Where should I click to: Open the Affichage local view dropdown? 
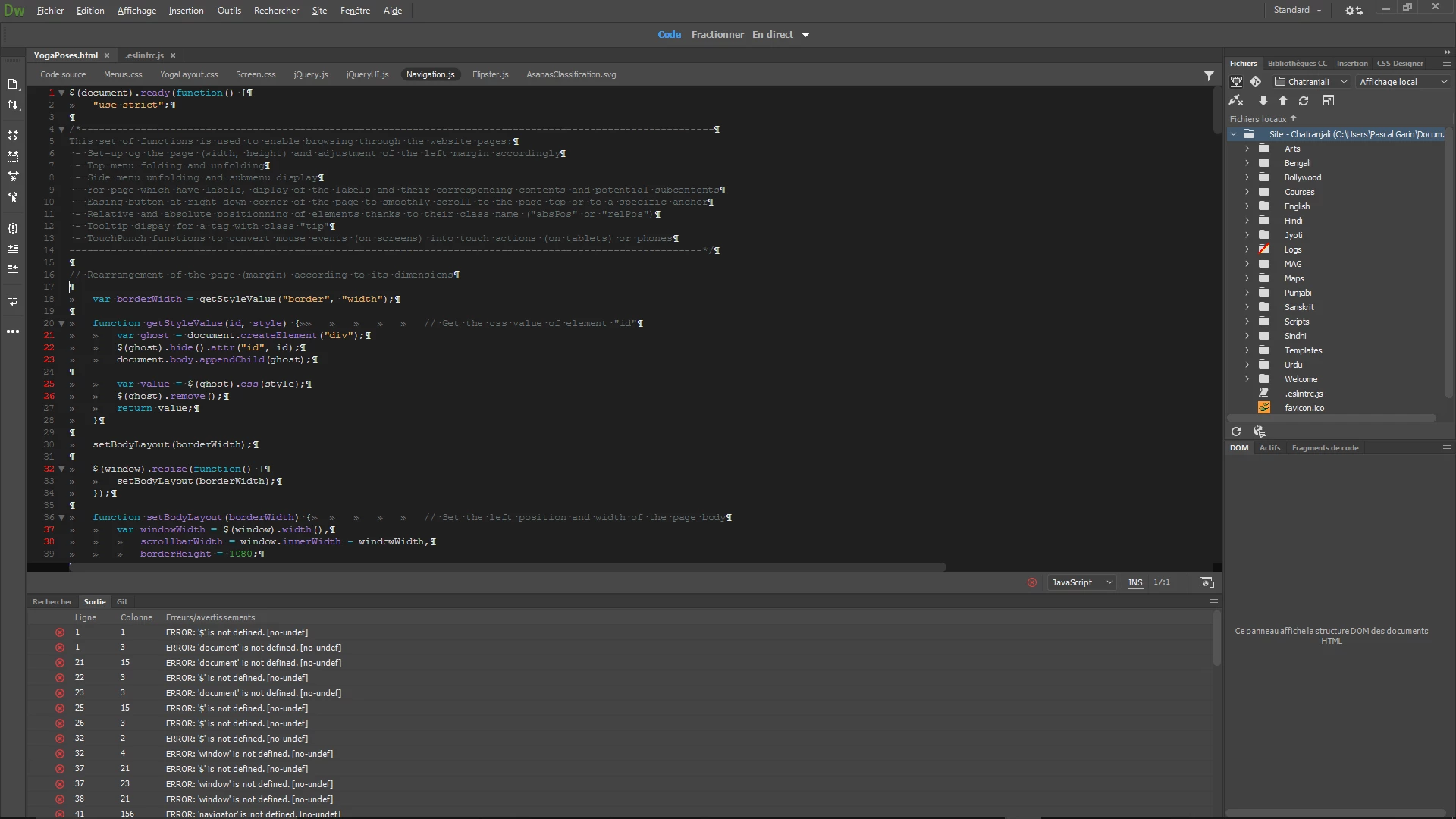[1402, 82]
